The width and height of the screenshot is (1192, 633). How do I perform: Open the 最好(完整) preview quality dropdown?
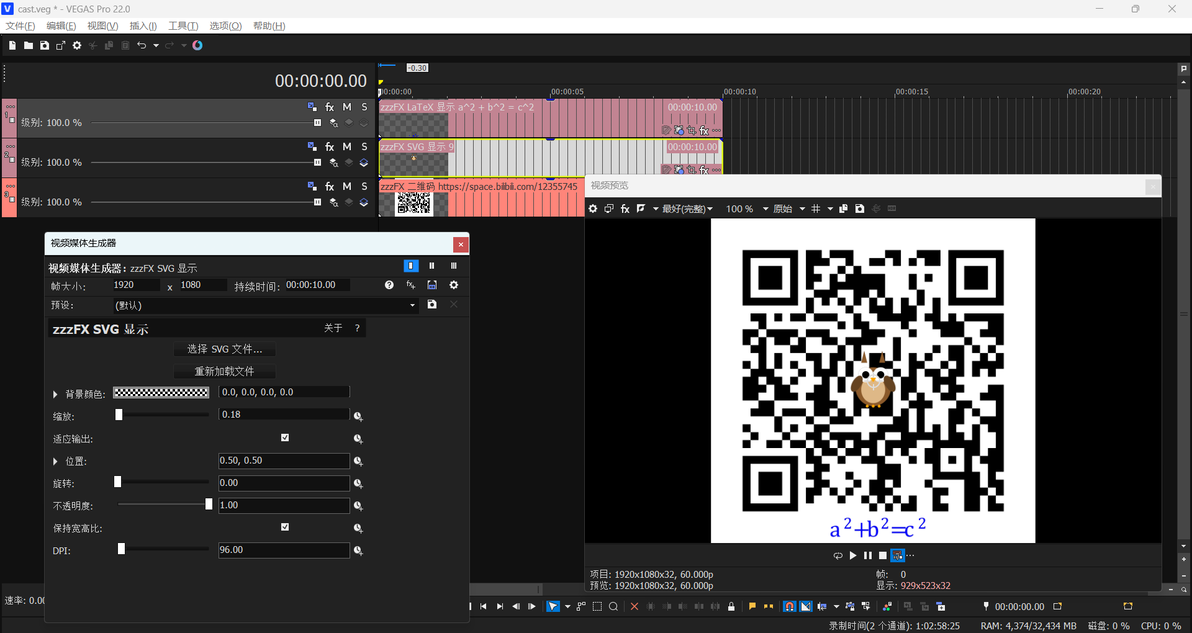pos(687,208)
